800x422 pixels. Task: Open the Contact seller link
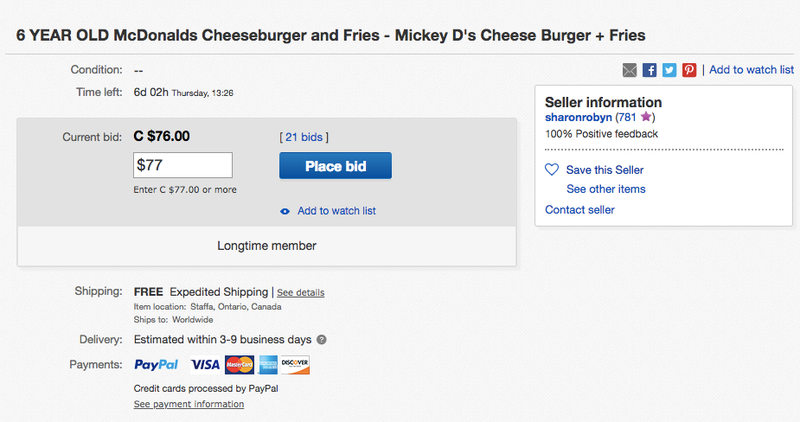click(580, 210)
